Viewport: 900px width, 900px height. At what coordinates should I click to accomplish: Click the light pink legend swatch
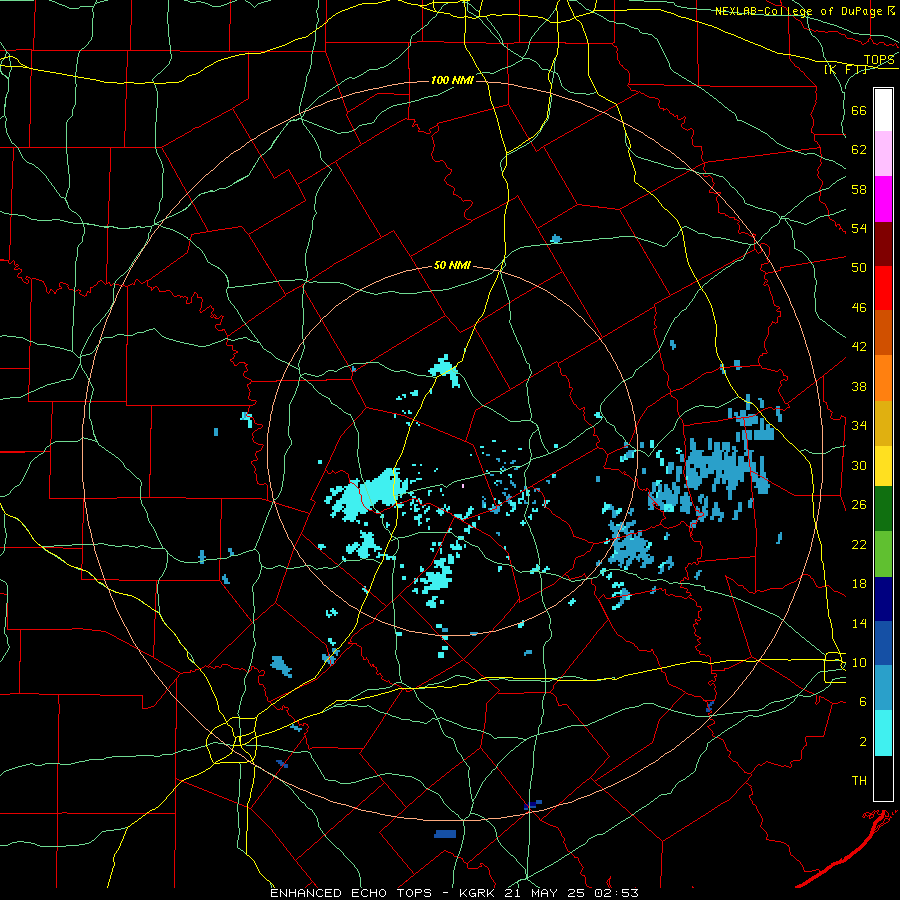[883, 154]
